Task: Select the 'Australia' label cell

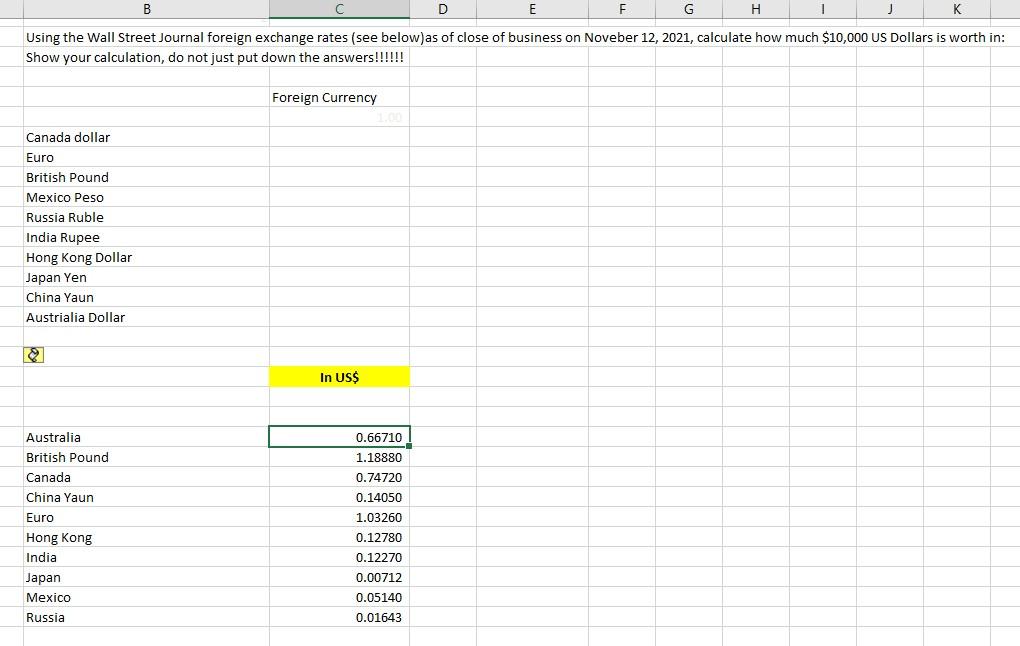Action: coord(146,437)
